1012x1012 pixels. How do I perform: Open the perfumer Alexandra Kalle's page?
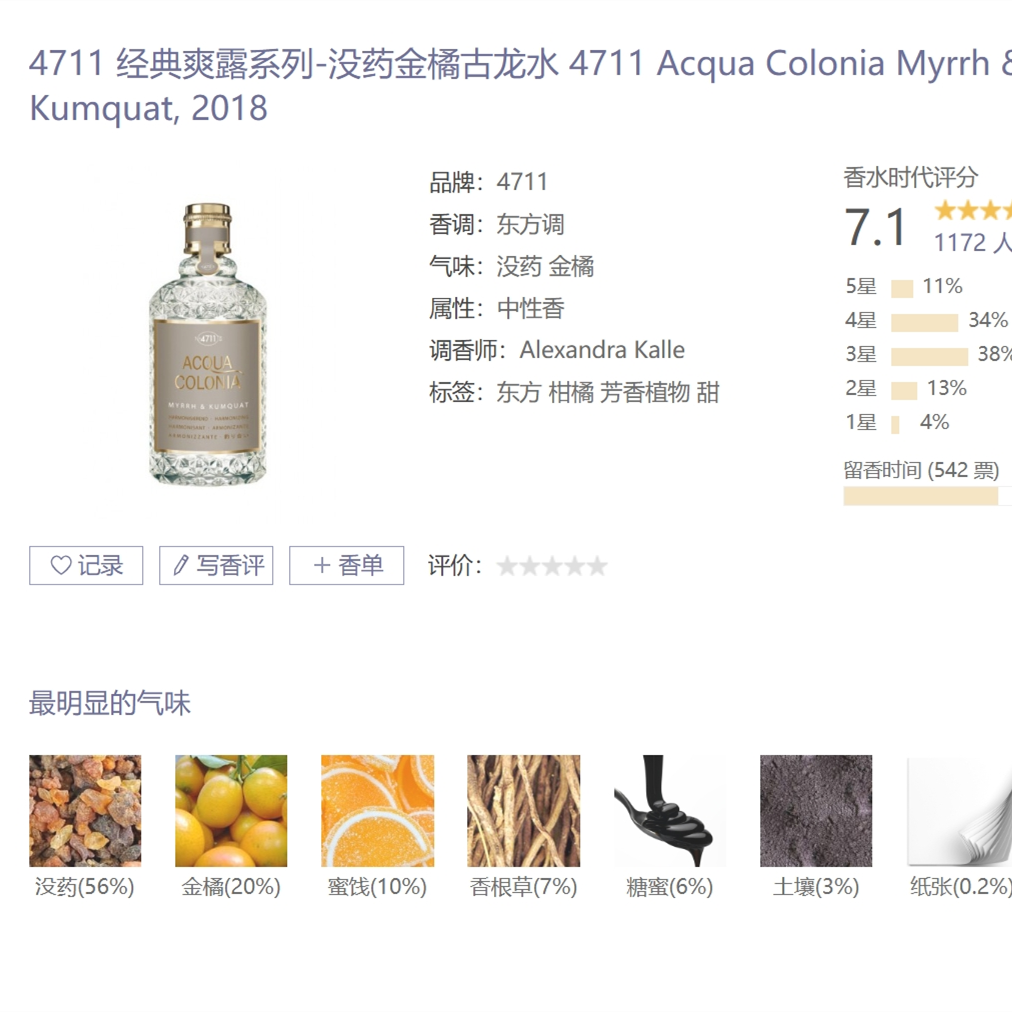tap(600, 350)
